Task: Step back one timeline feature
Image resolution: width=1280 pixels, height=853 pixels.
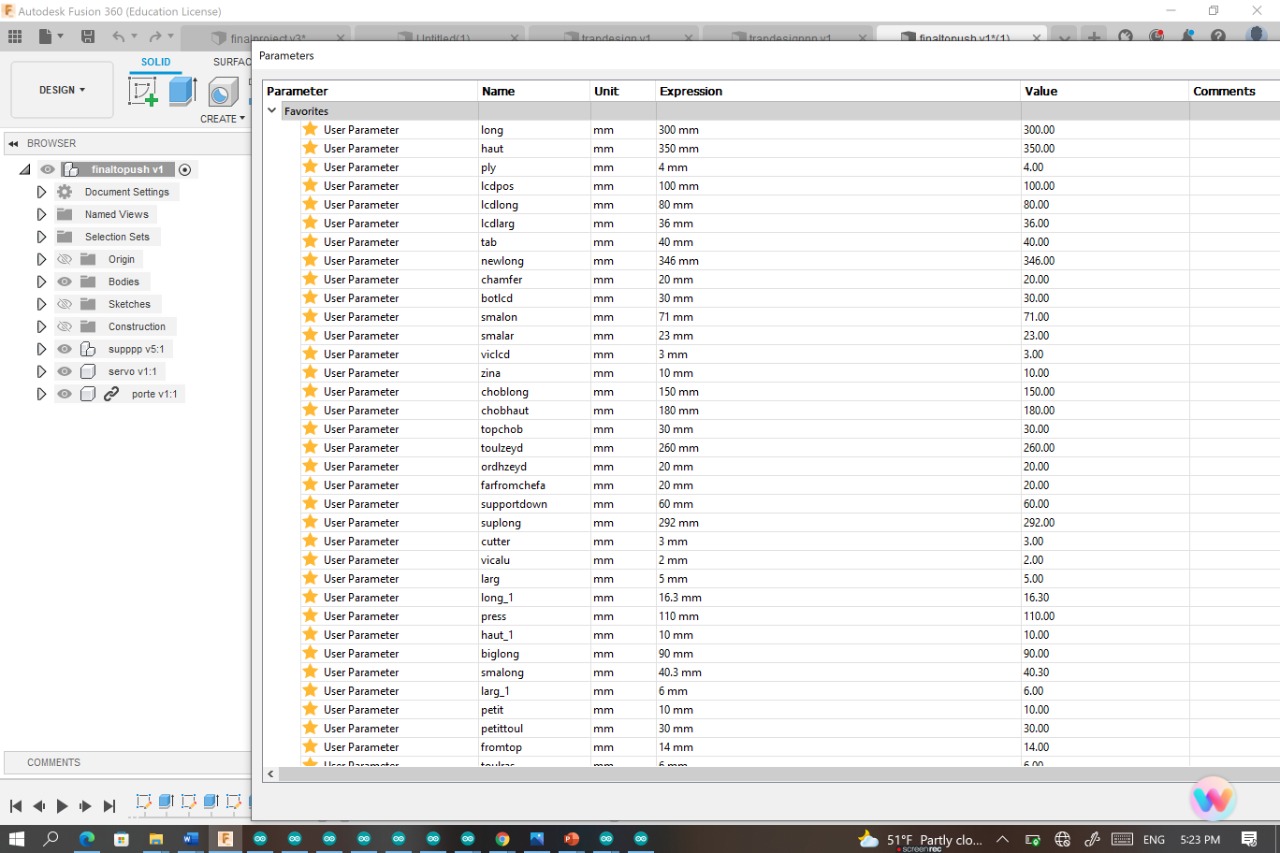Action: (39, 806)
